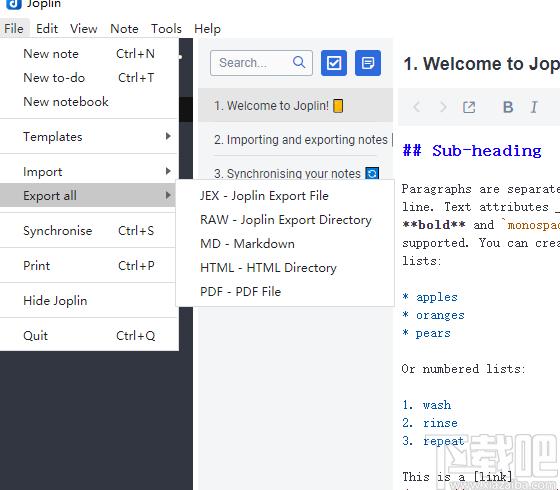This screenshot has width=560, height=490.
Task: Click the '2. rinse' list line
Action: (x=430, y=423)
